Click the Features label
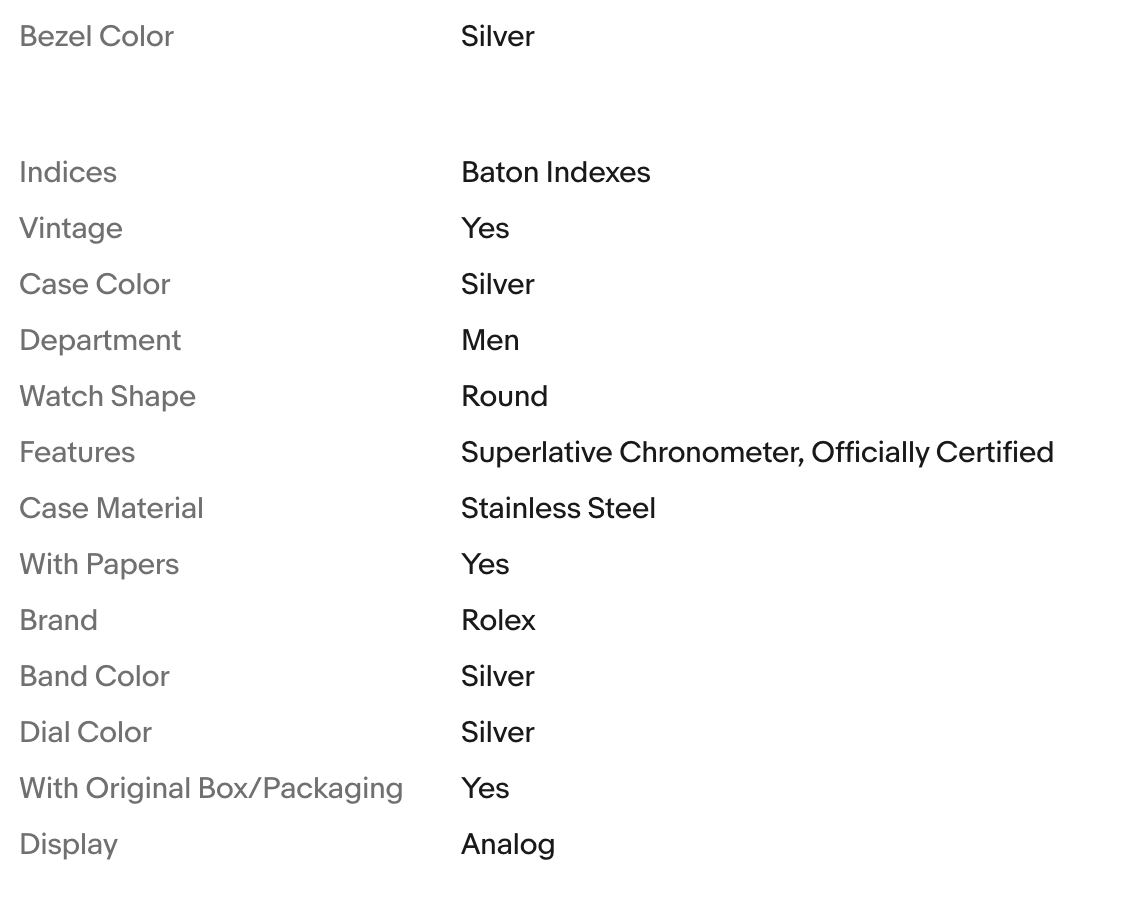The image size is (1122, 900). pos(77,453)
